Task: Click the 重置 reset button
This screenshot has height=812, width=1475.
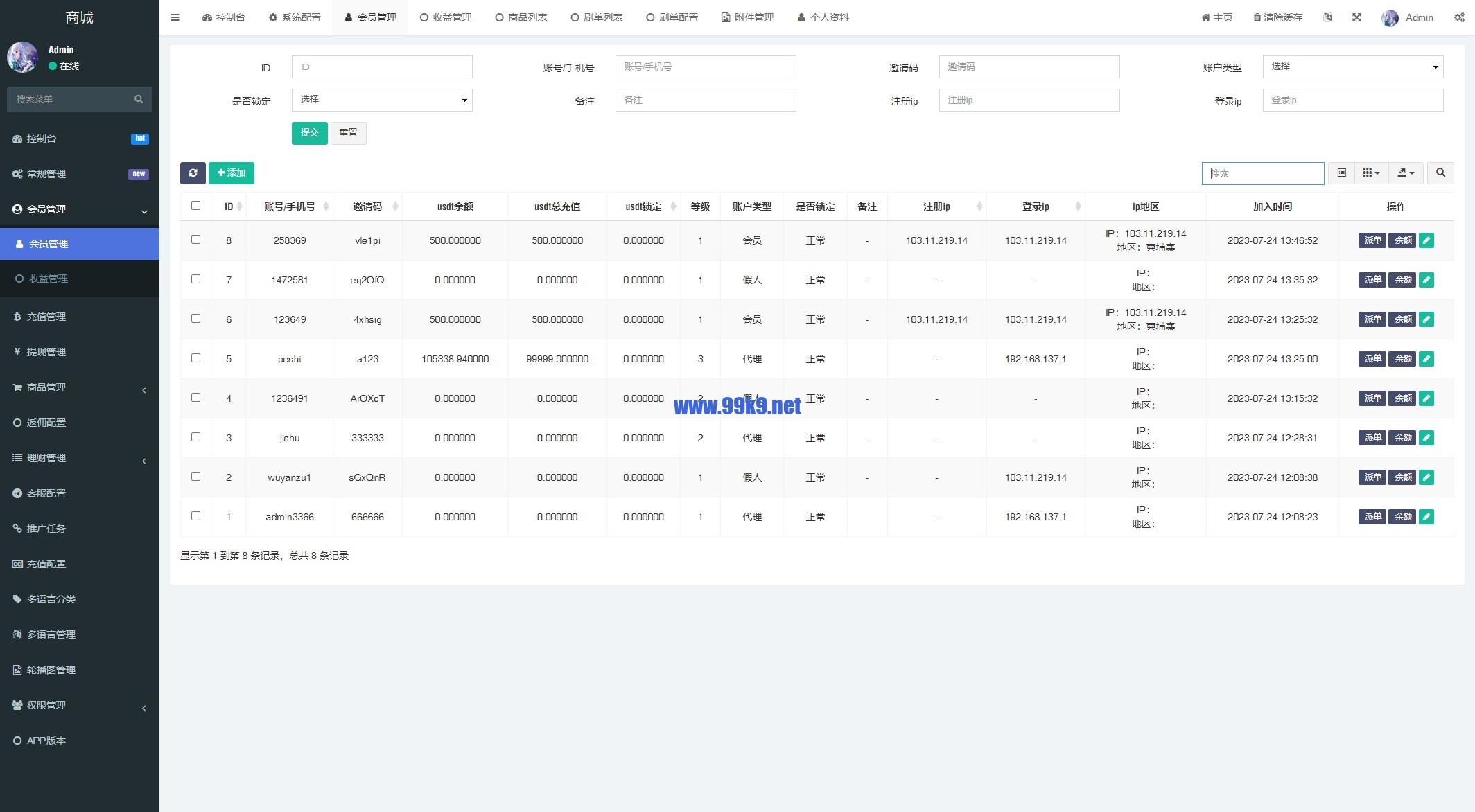Action: 348,133
